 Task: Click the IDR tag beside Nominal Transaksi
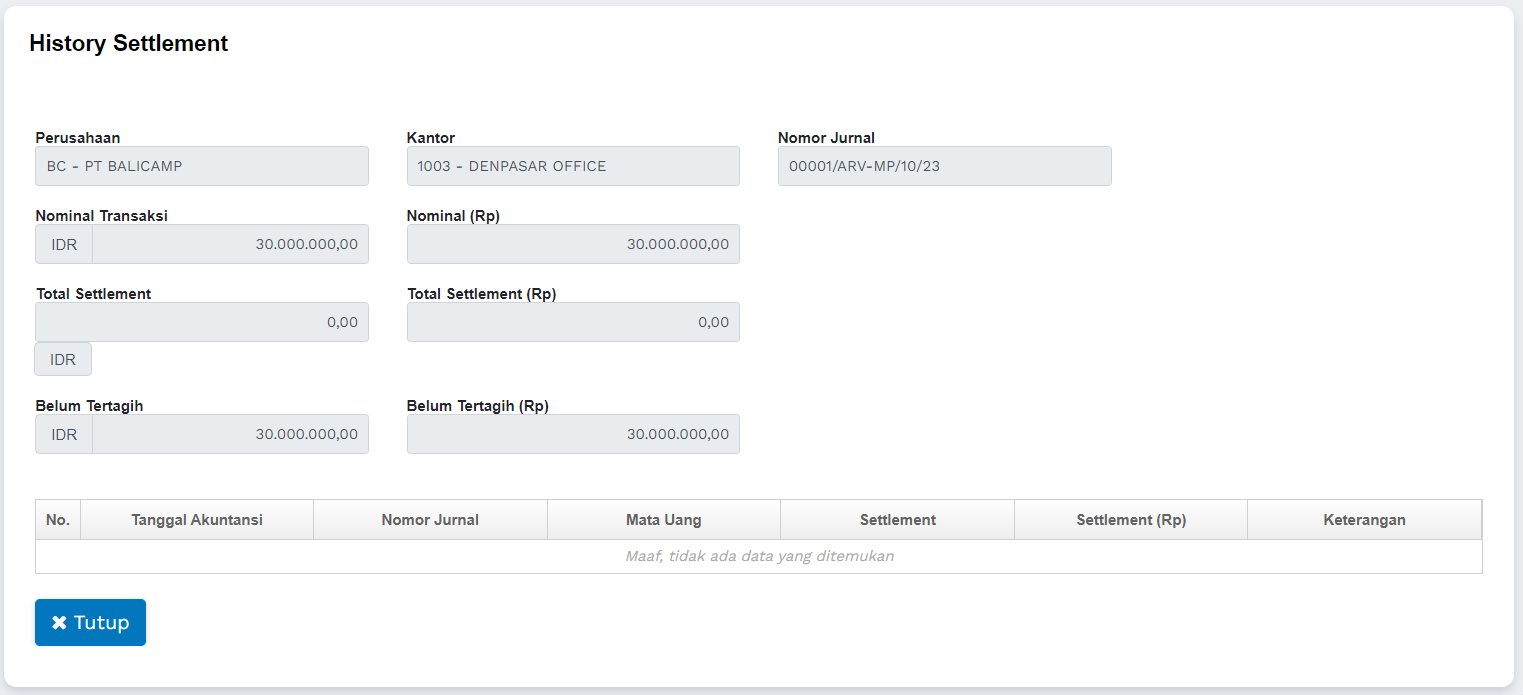click(64, 244)
